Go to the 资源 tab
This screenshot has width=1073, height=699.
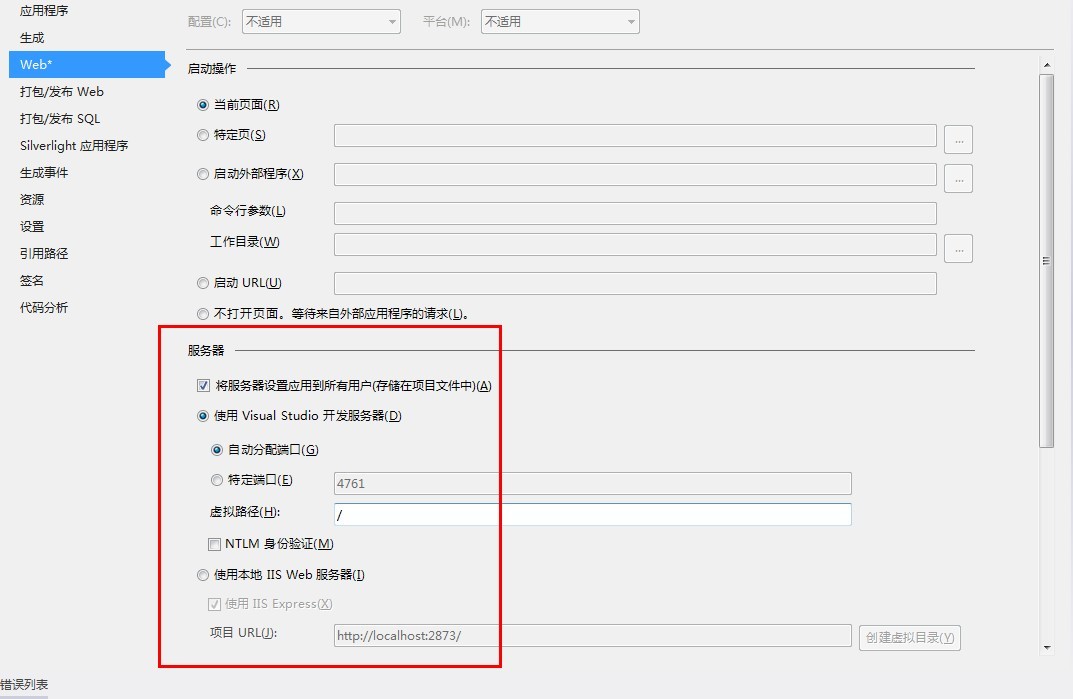click(x=31, y=199)
